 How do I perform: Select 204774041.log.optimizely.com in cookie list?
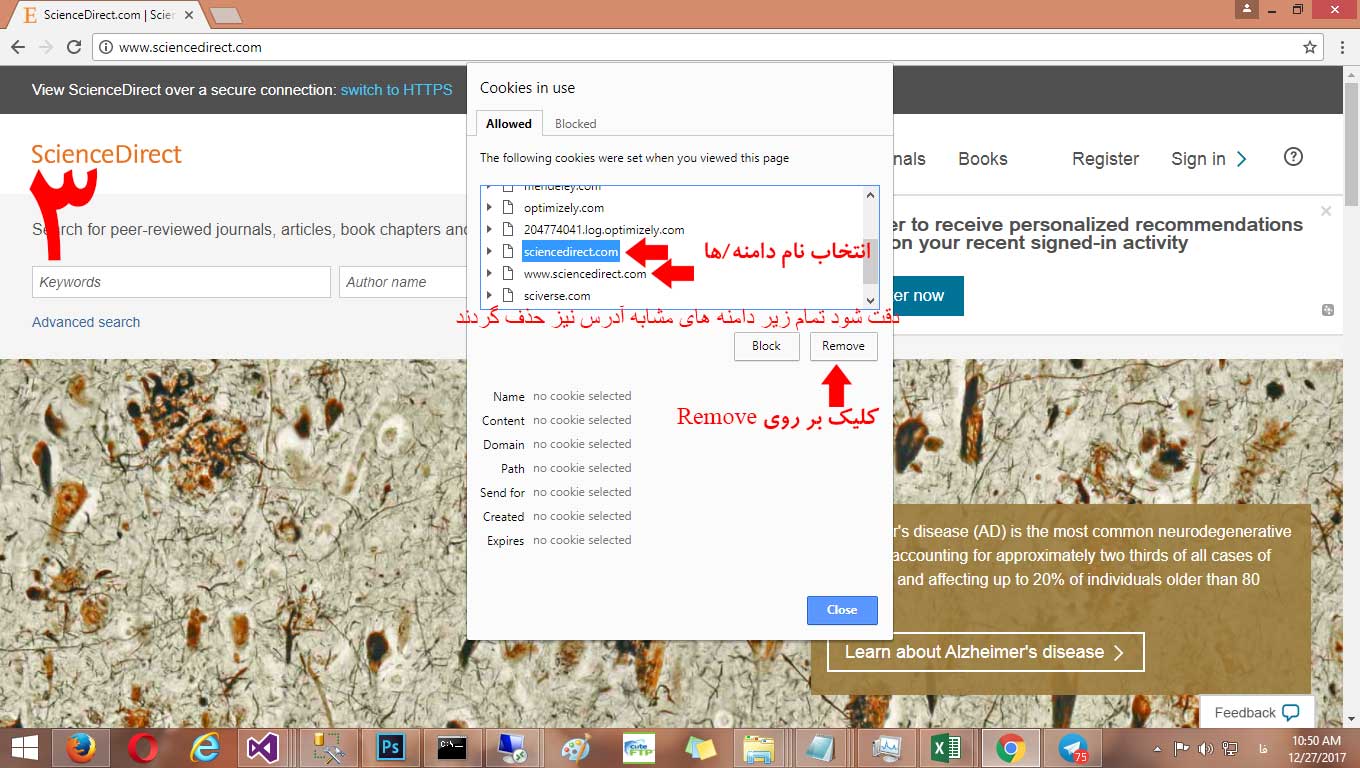tap(604, 230)
